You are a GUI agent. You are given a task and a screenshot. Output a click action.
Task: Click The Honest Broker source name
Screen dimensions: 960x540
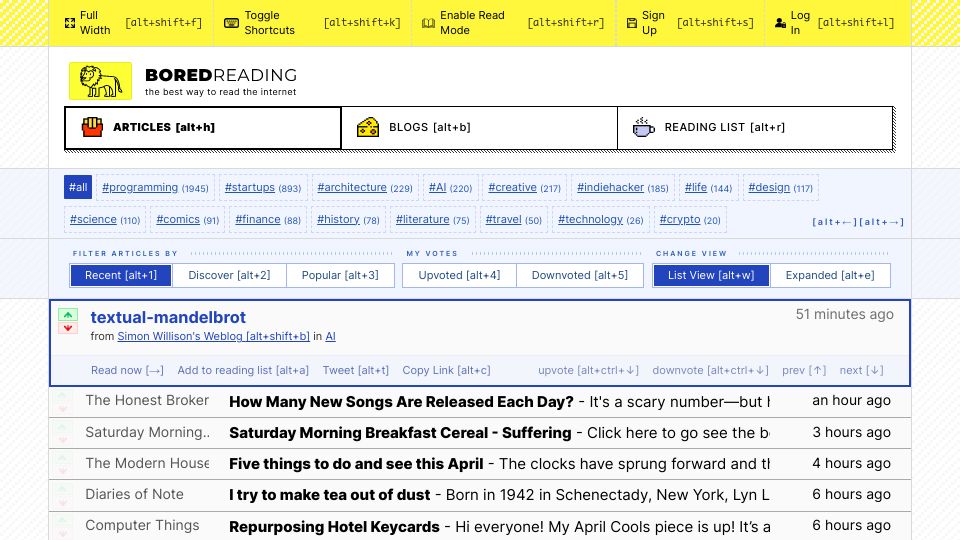click(147, 400)
